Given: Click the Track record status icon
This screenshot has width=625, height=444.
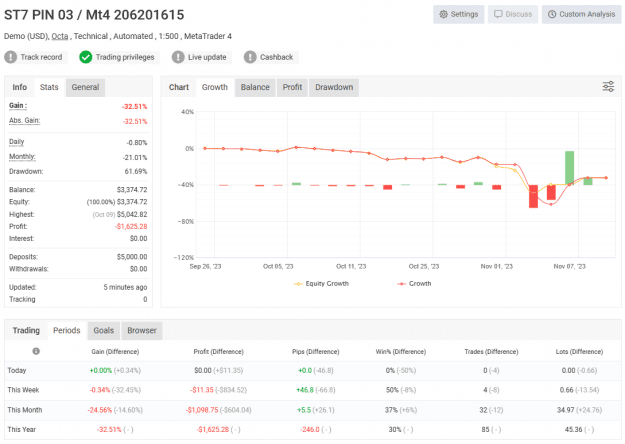Looking at the screenshot, I should pos(10,57).
